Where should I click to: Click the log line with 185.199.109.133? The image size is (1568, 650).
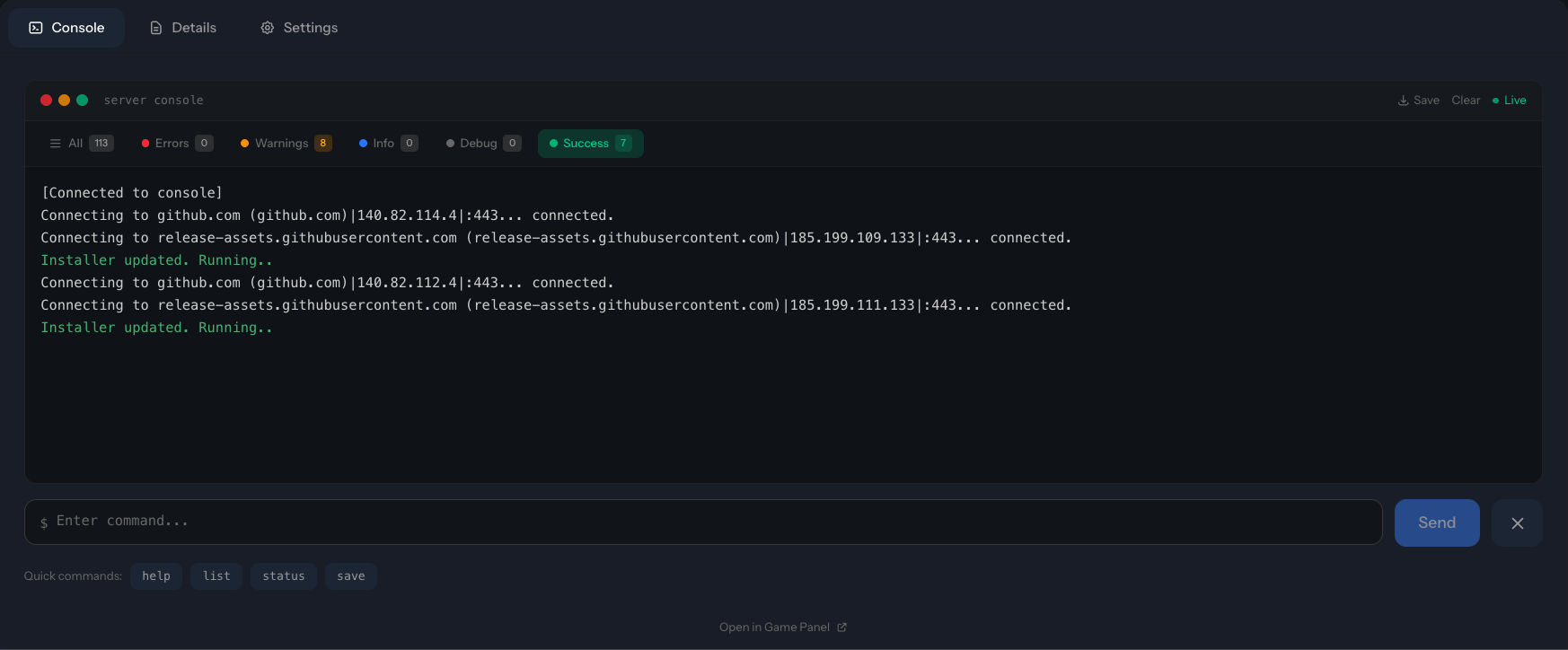click(x=556, y=238)
